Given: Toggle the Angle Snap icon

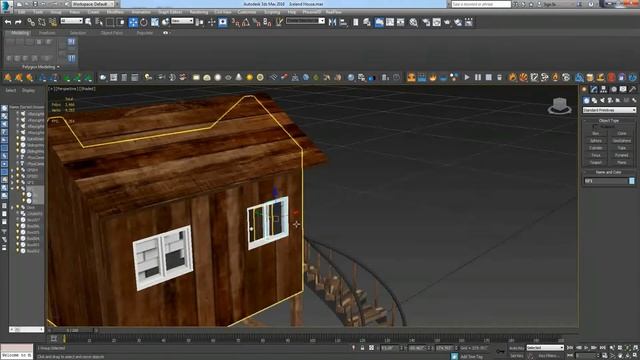Looking at the screenshot, I should click(246, 22).
